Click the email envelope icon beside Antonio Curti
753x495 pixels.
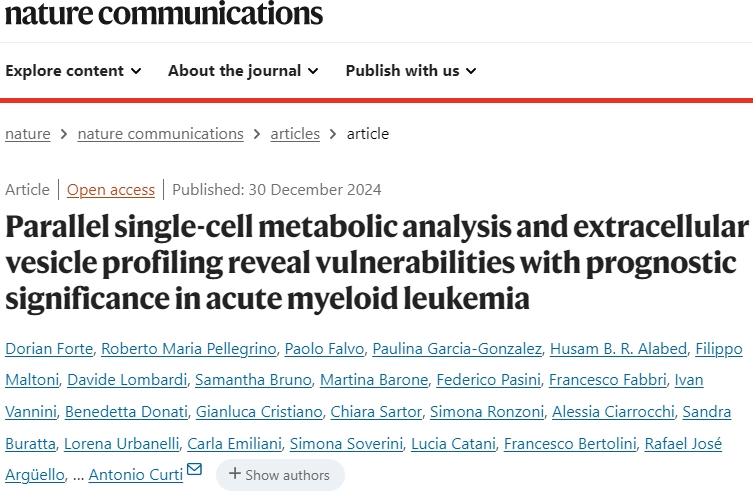(194, 470)
